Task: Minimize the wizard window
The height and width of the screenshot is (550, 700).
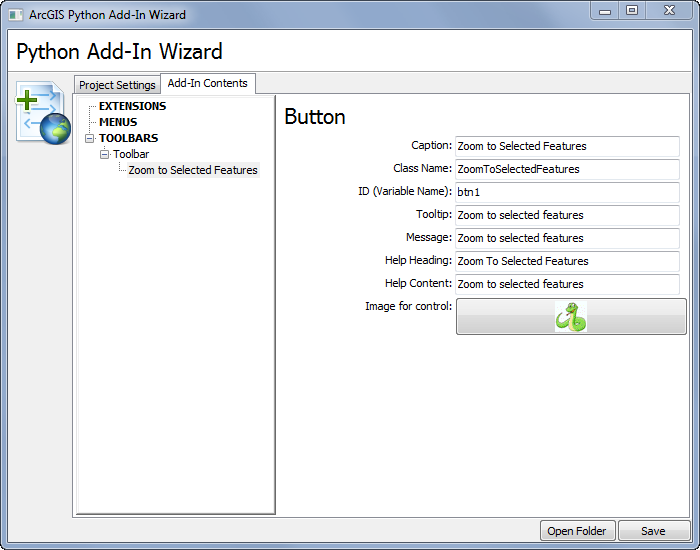Action: point(605,11)
